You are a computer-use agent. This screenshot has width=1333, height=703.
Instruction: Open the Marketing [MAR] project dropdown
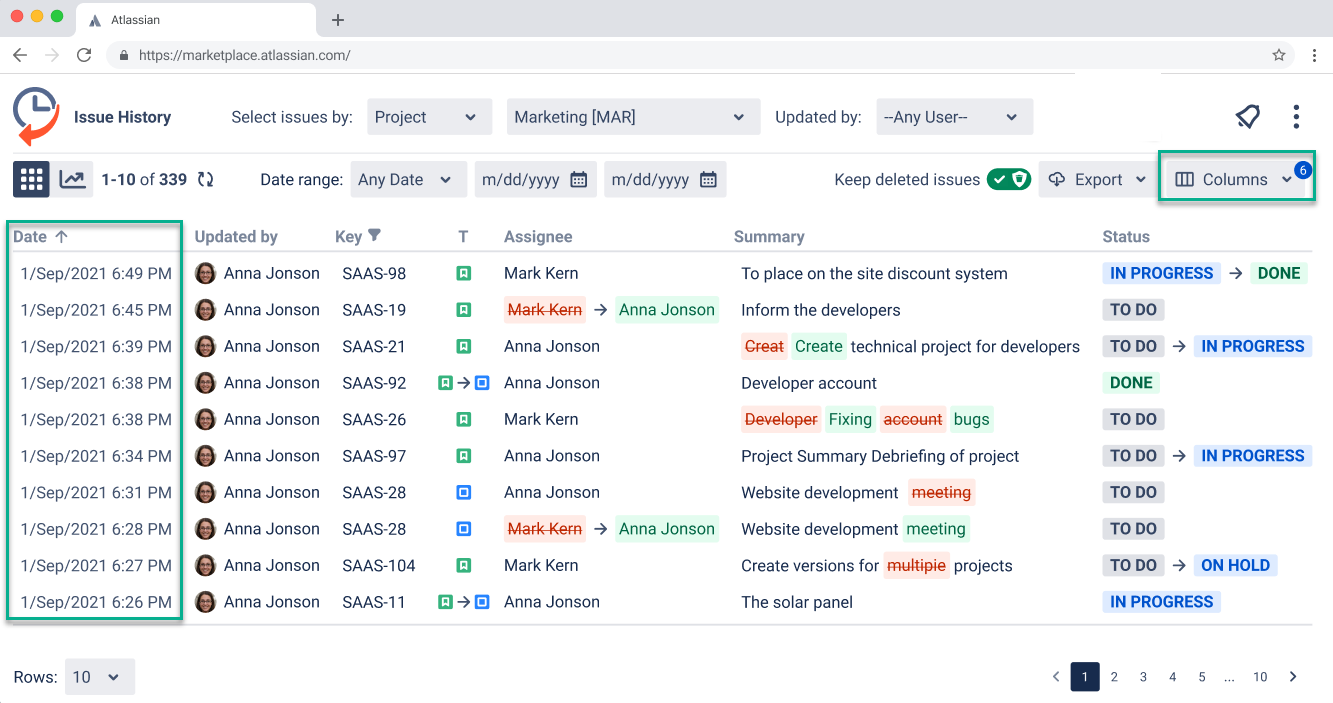[632, 117]
